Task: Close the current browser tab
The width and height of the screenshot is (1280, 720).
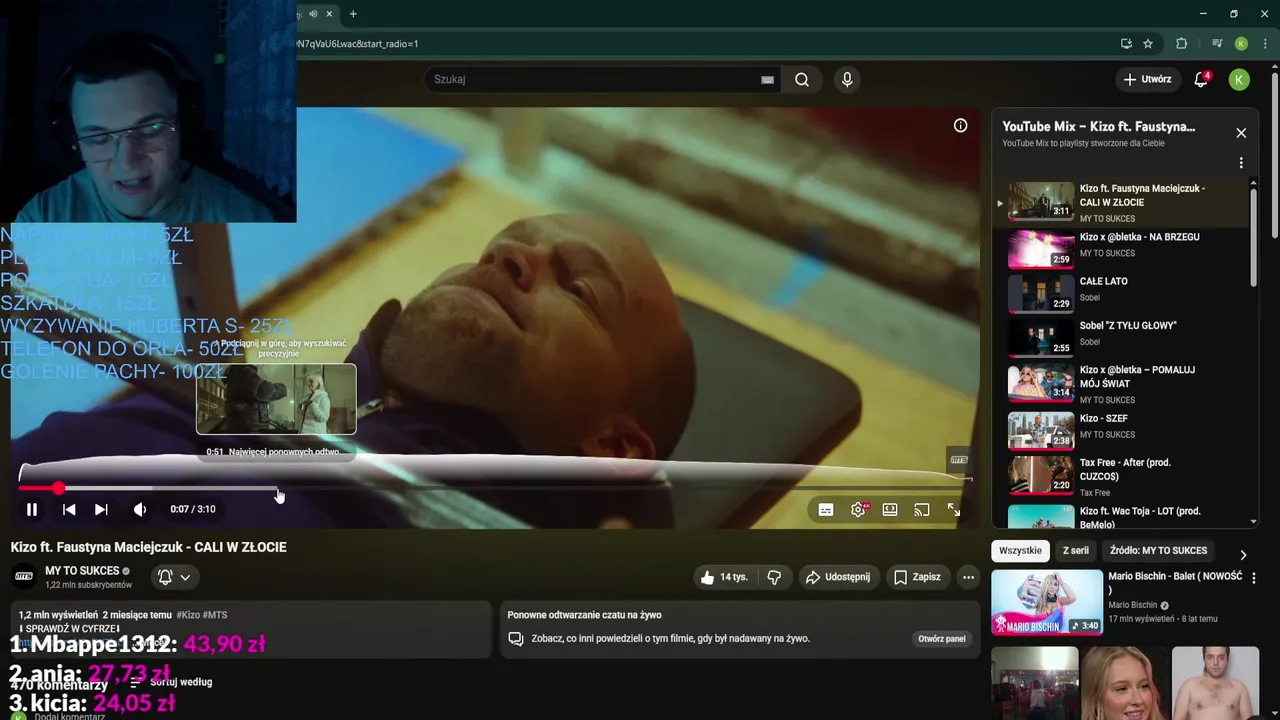Action: [330, 14]
